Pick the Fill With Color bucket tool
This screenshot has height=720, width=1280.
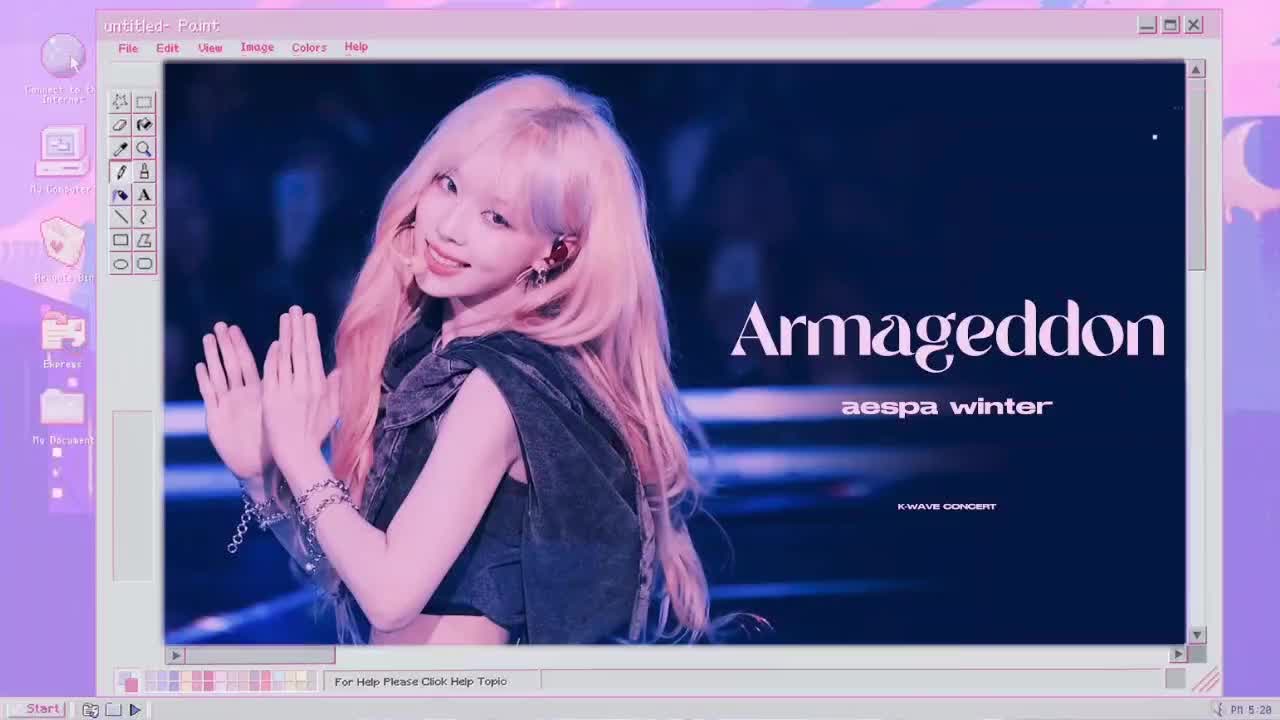tap(144, 125)
